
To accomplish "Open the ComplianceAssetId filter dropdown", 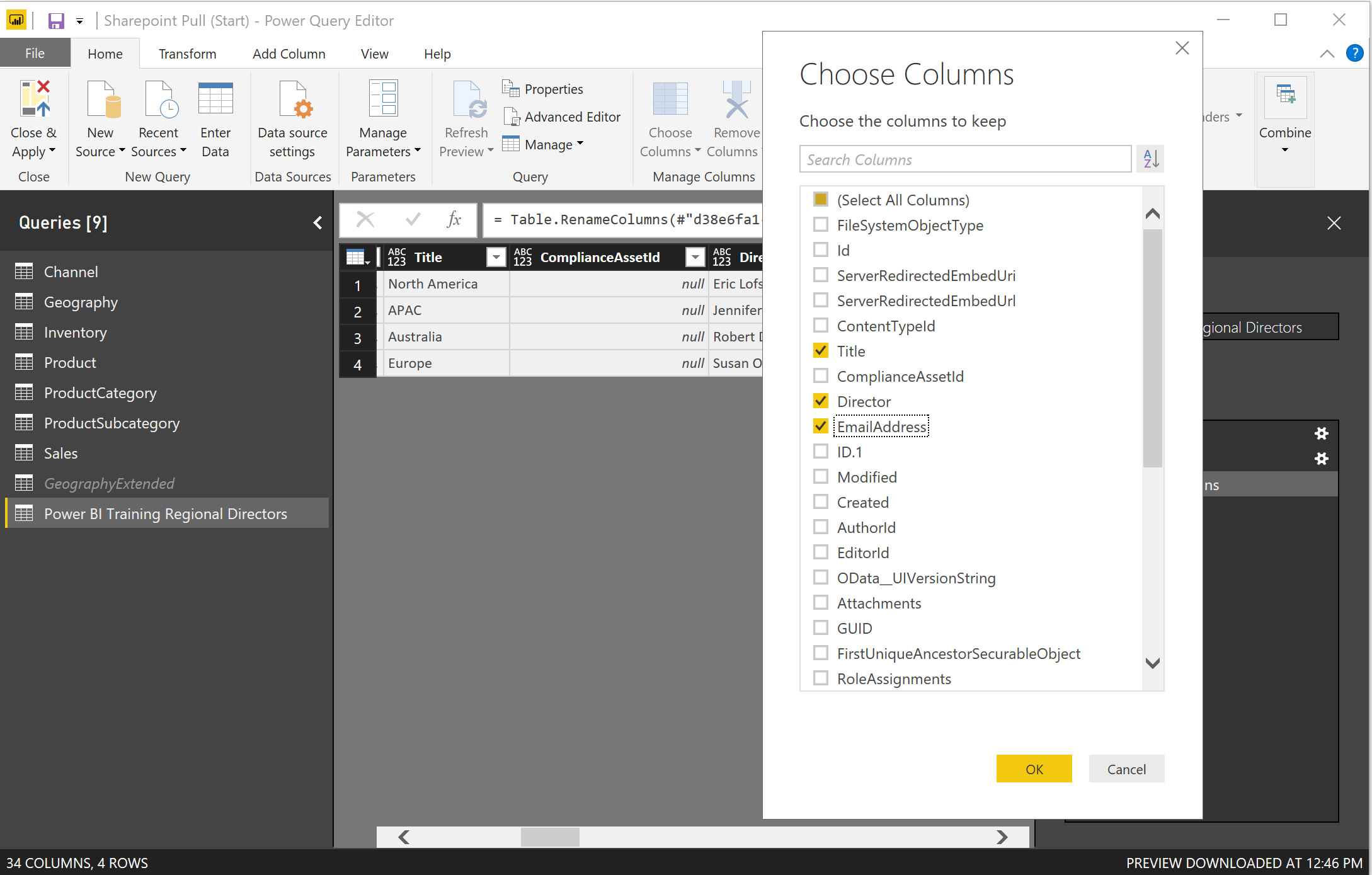I will (x=695, y=257).
